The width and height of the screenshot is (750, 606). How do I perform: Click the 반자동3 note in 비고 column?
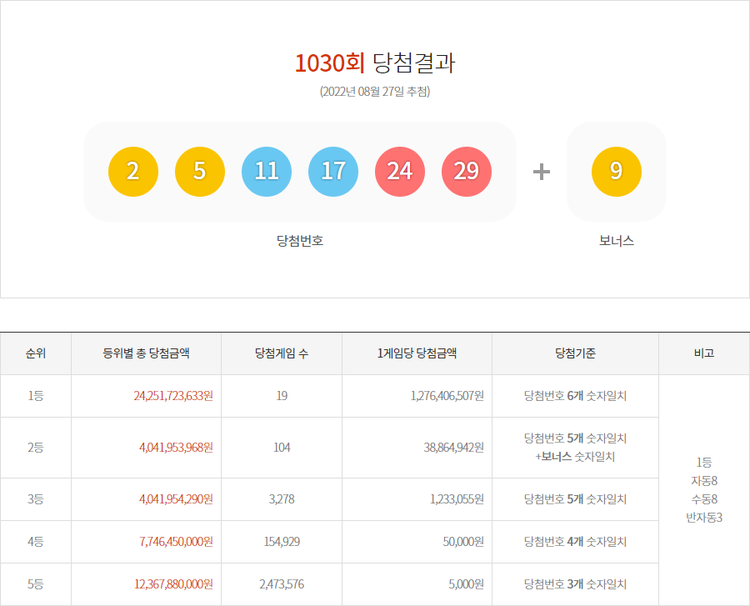704,518
